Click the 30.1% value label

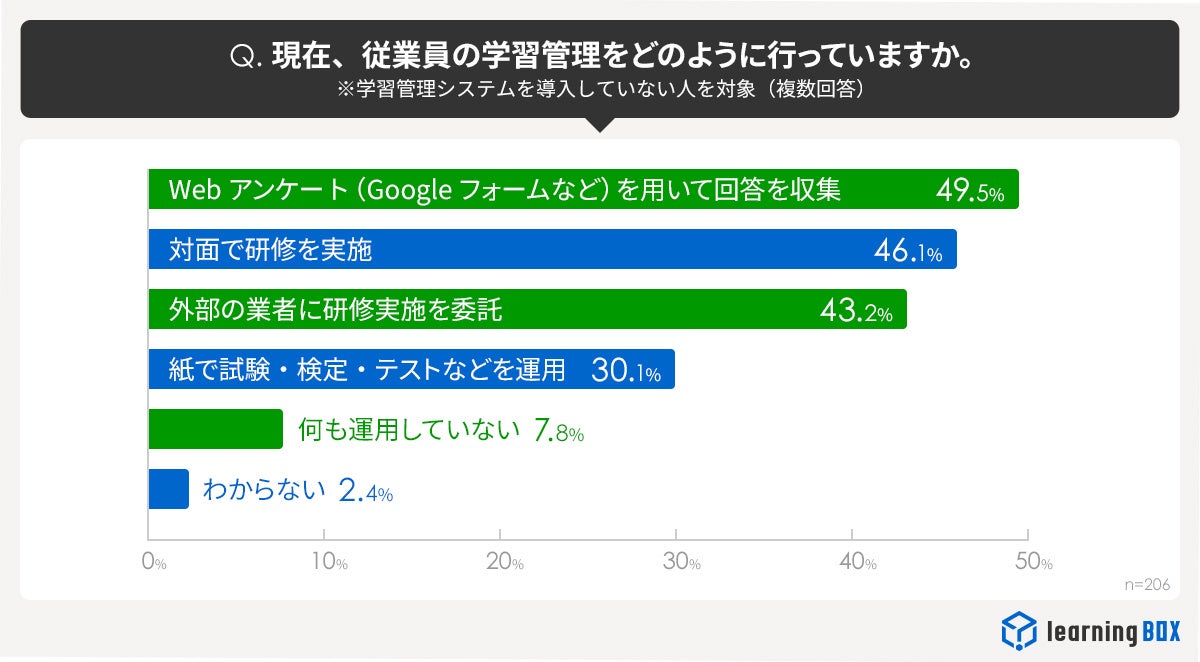pyautogui.click(x=626, y=371)
